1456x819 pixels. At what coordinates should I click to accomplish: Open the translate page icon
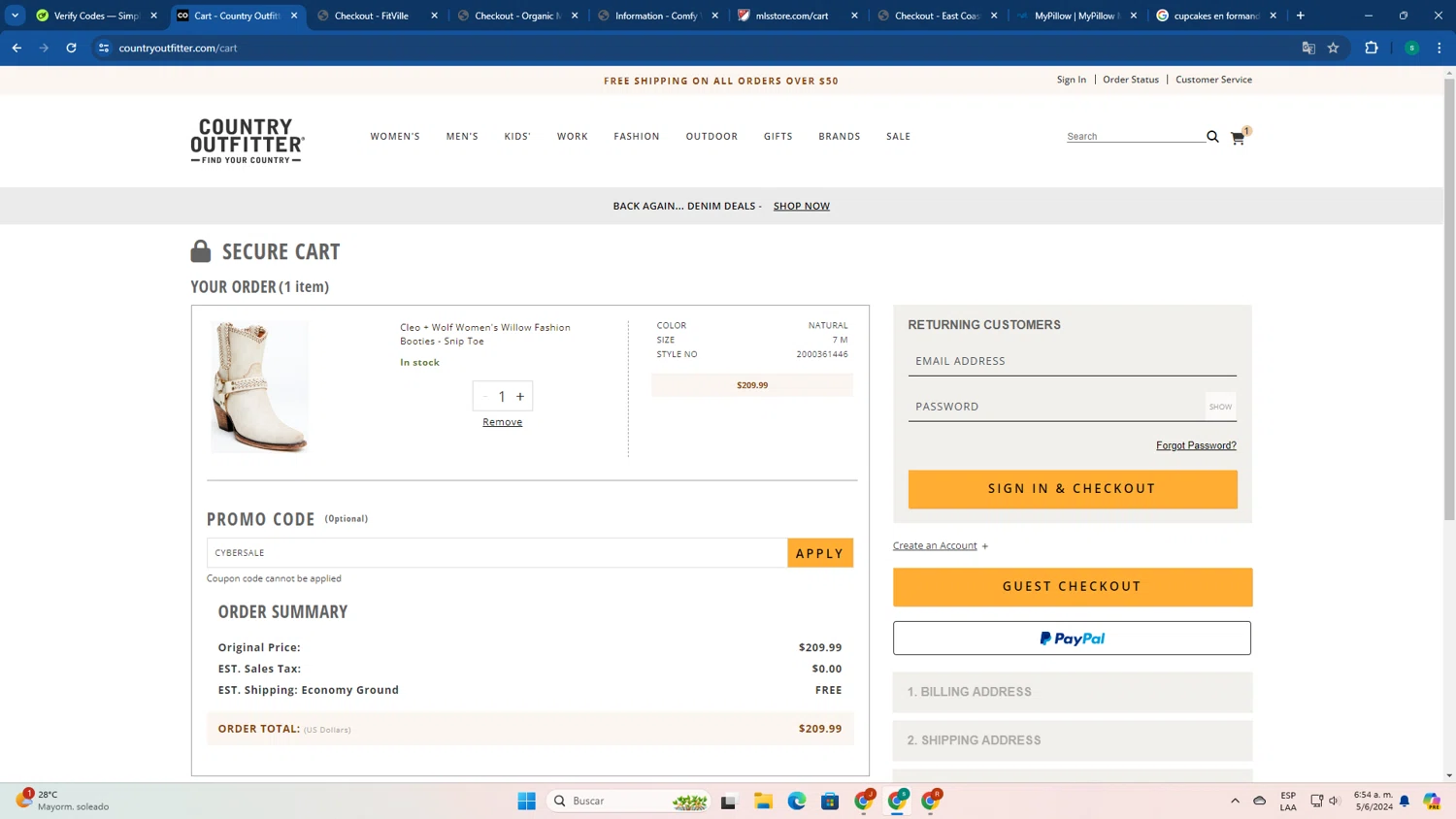[x=1308, y=48]
